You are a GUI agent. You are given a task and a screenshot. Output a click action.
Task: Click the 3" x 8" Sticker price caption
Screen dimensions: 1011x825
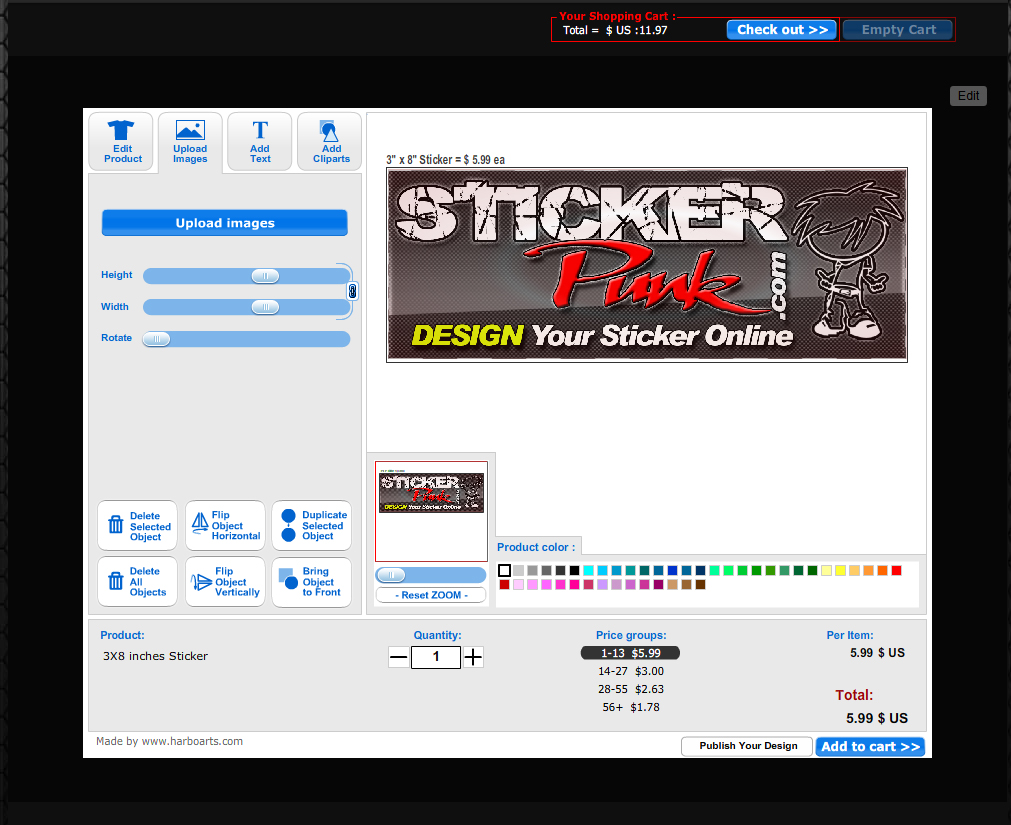tap(446, 160)
